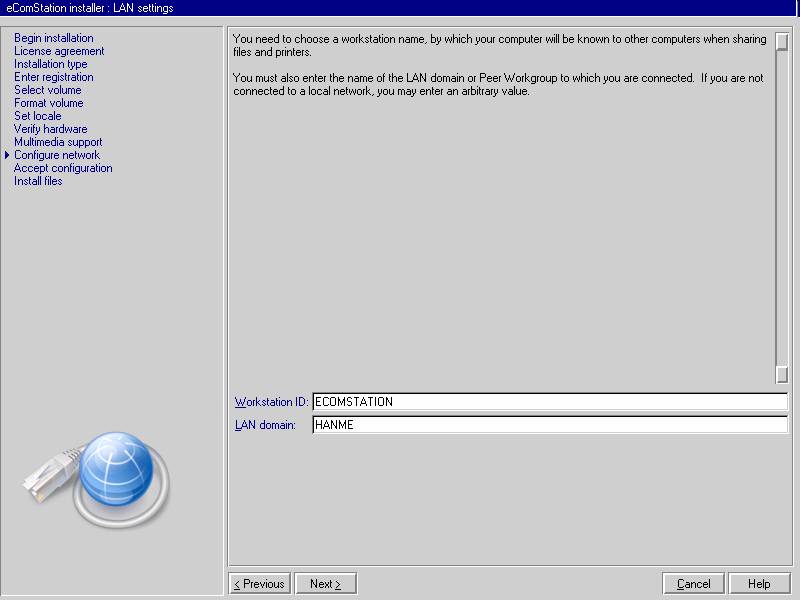Click the arrow marker beside Configure network

pyautogui.click(x=7, y=155)
